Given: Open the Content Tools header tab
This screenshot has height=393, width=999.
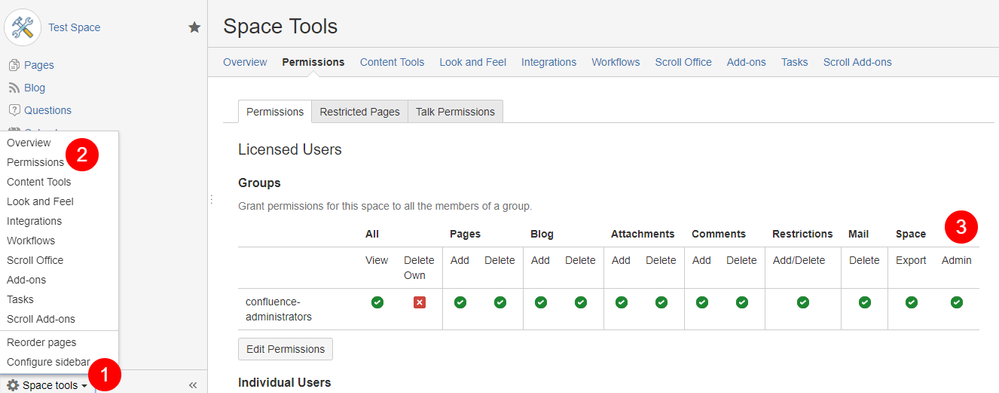Looking at the screenshot, I should tap(392, 62).
